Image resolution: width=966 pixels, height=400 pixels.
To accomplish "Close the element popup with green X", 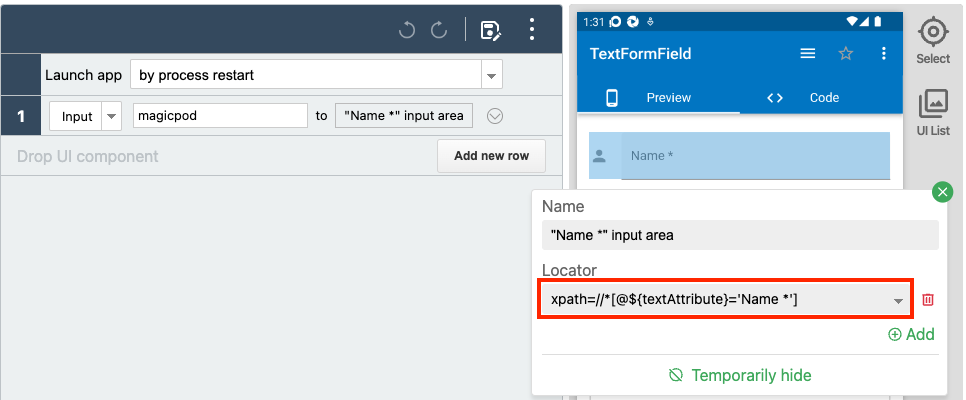I will pyautogui.click(x=942, y=192).
